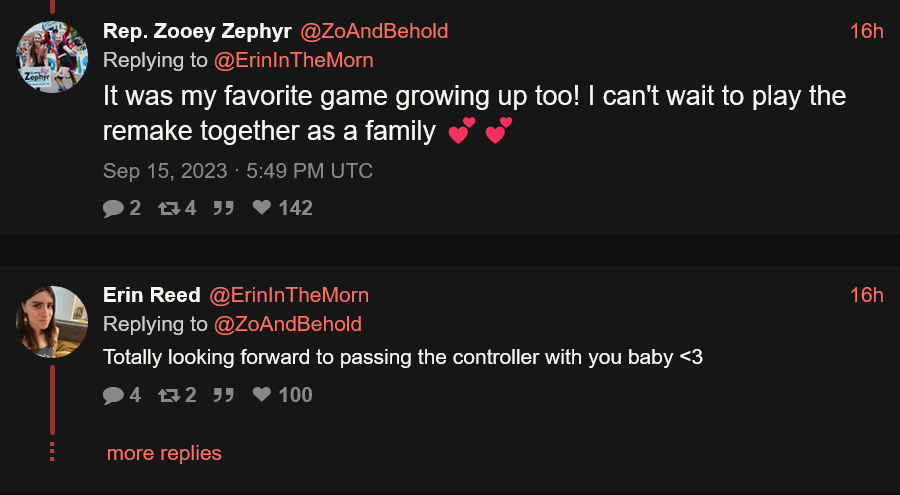This screenshot has height=495, width=900.
Task: Click reply icon on Erin Reed's tweet
Action: click(111, 395)
